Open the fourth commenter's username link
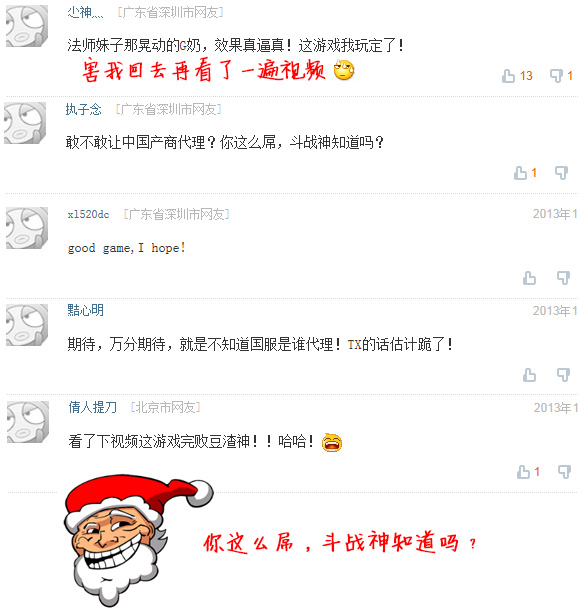Screen dimensions: 578x609 tap(85, 310)
